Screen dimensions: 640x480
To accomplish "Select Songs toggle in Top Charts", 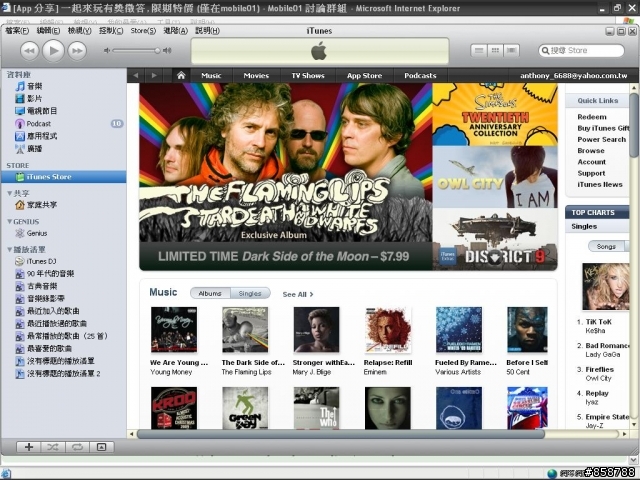I will 606,246.
